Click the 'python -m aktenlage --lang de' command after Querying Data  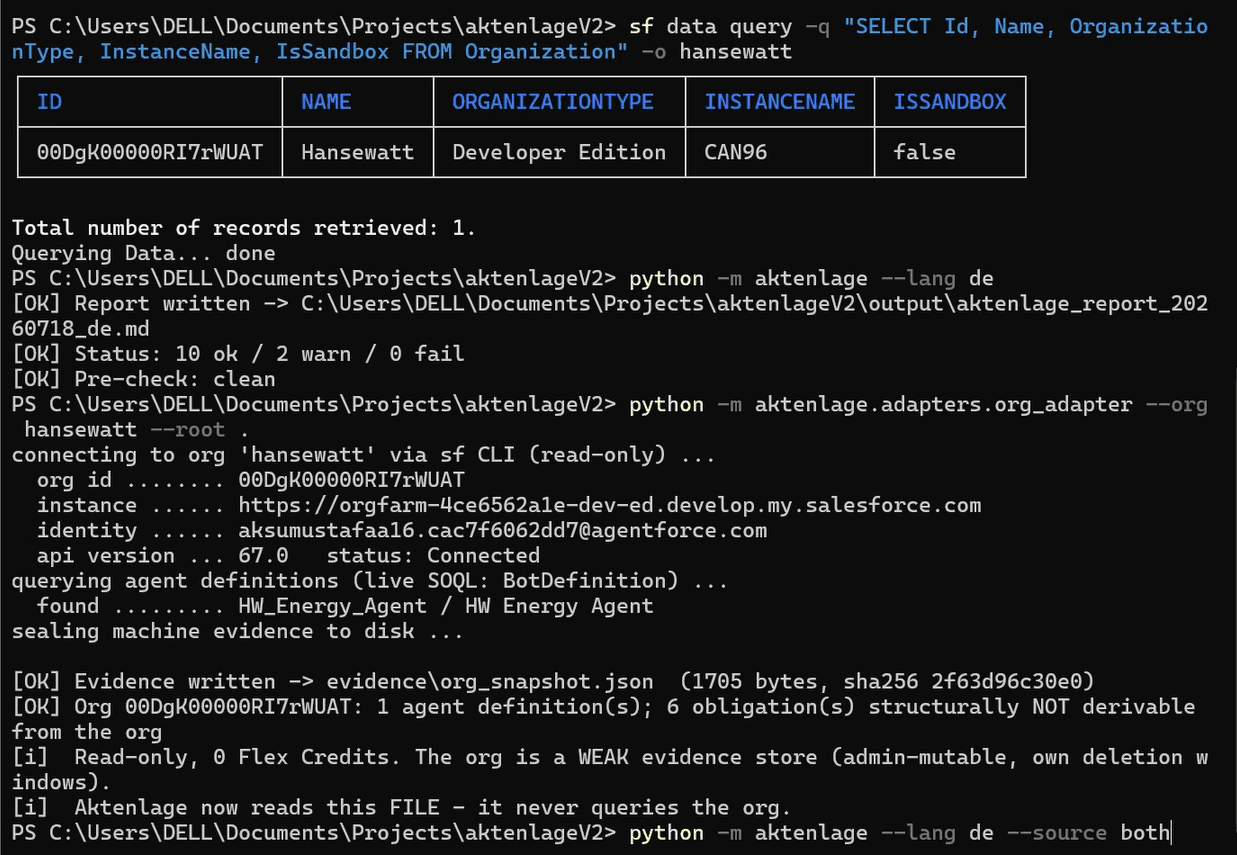click(x=812, y=278)
